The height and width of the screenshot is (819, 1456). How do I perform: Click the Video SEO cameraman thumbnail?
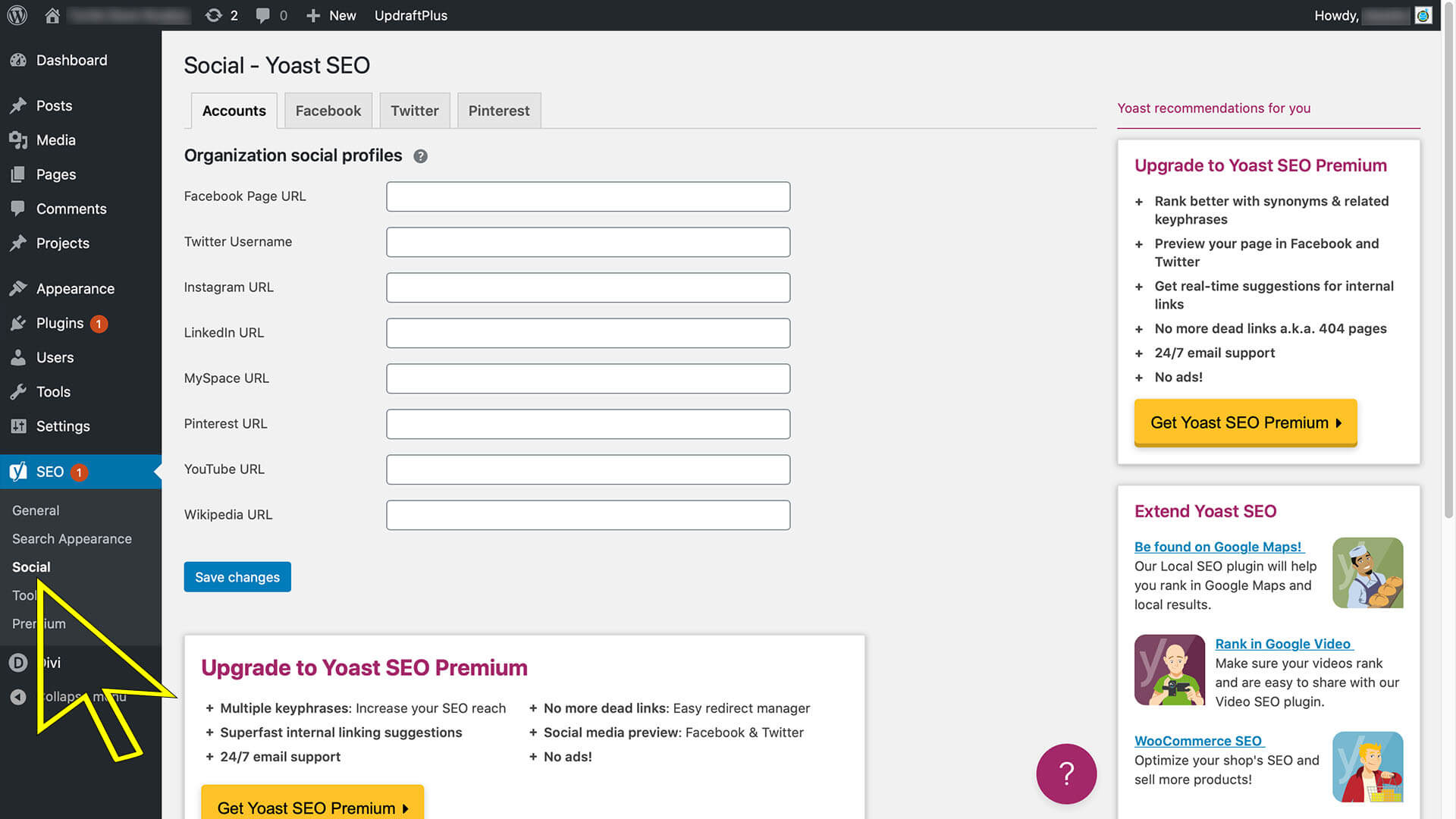point(1169,670)
